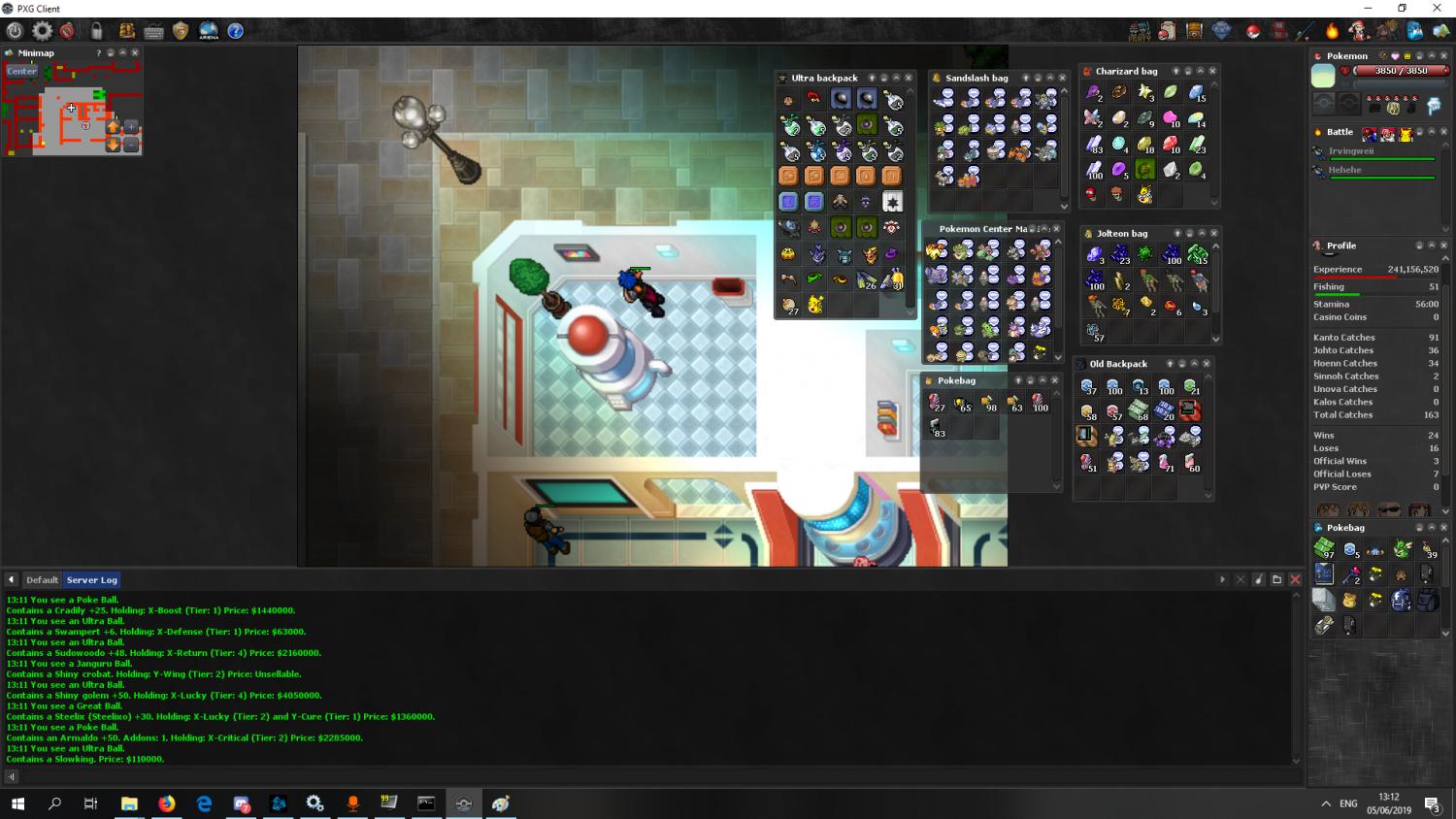
Task: Click the red-cap trainer icon in toolbar
Action: pos(1359,31)
